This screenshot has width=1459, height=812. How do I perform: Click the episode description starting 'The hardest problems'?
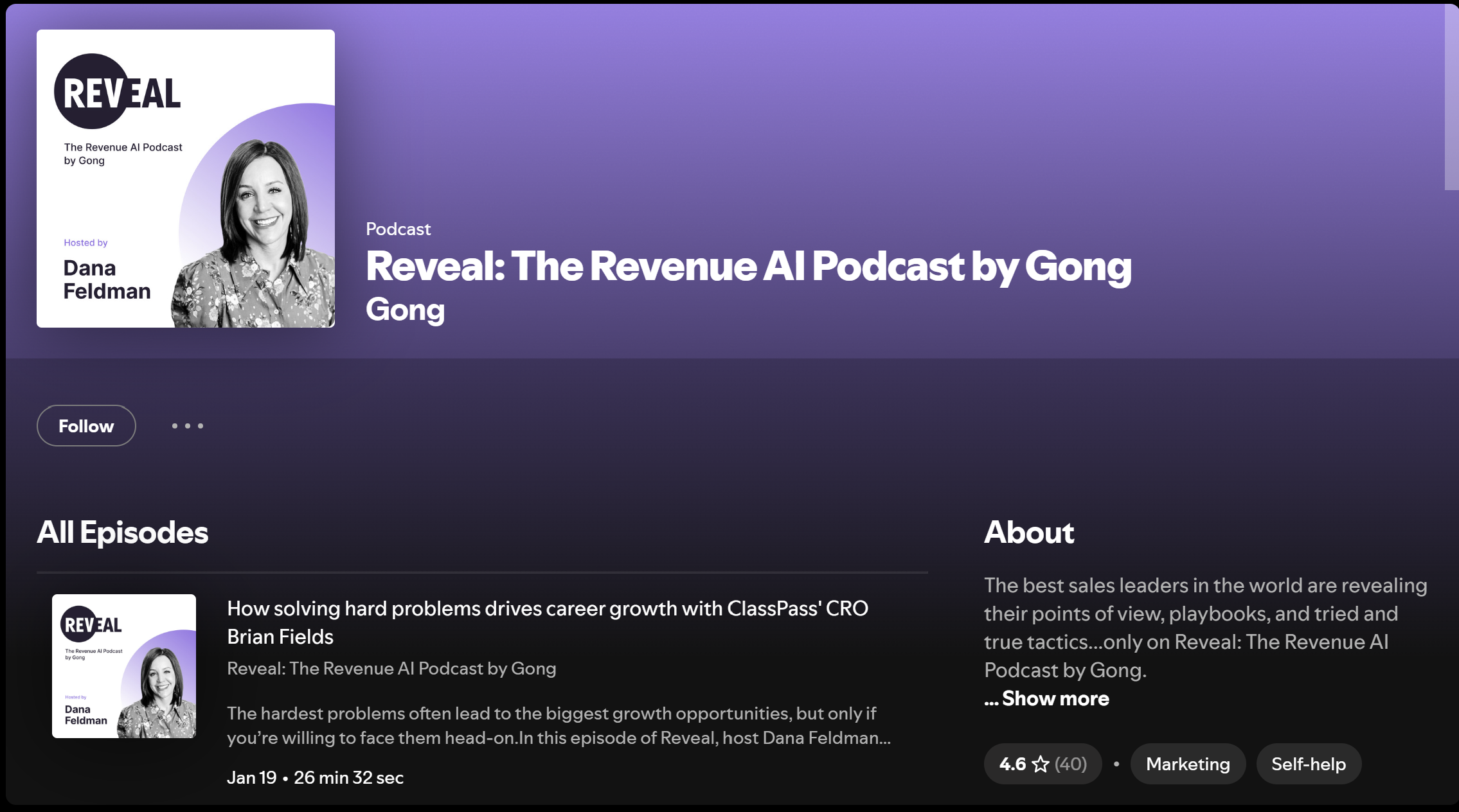(559, 725)
